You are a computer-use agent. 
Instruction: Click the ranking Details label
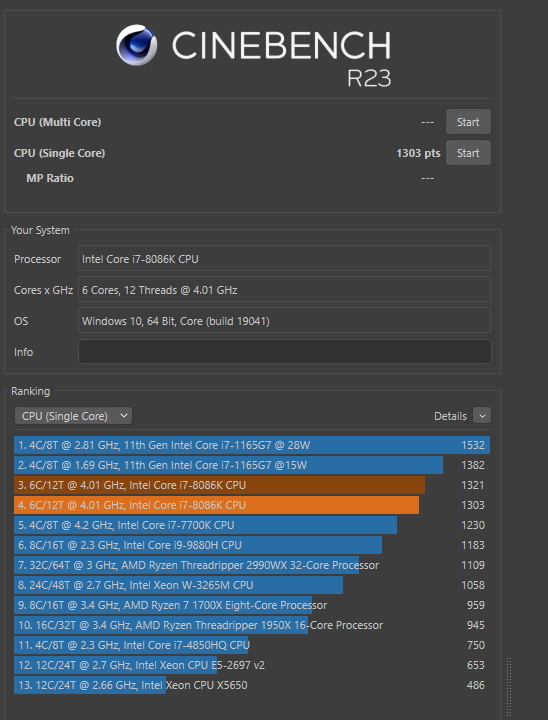450,416
